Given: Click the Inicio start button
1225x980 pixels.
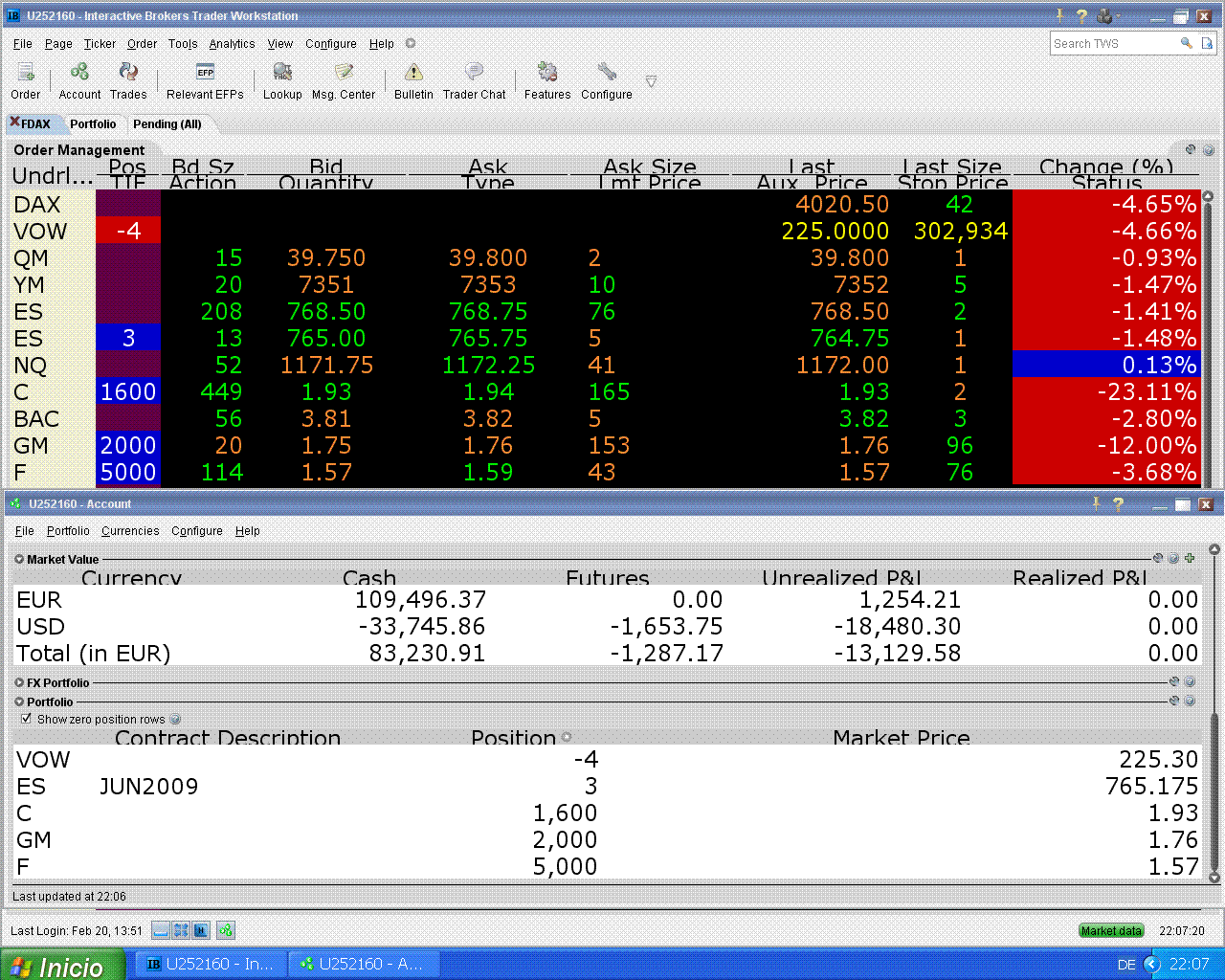Looking at the screenshot, I should [x=62, y=965].
